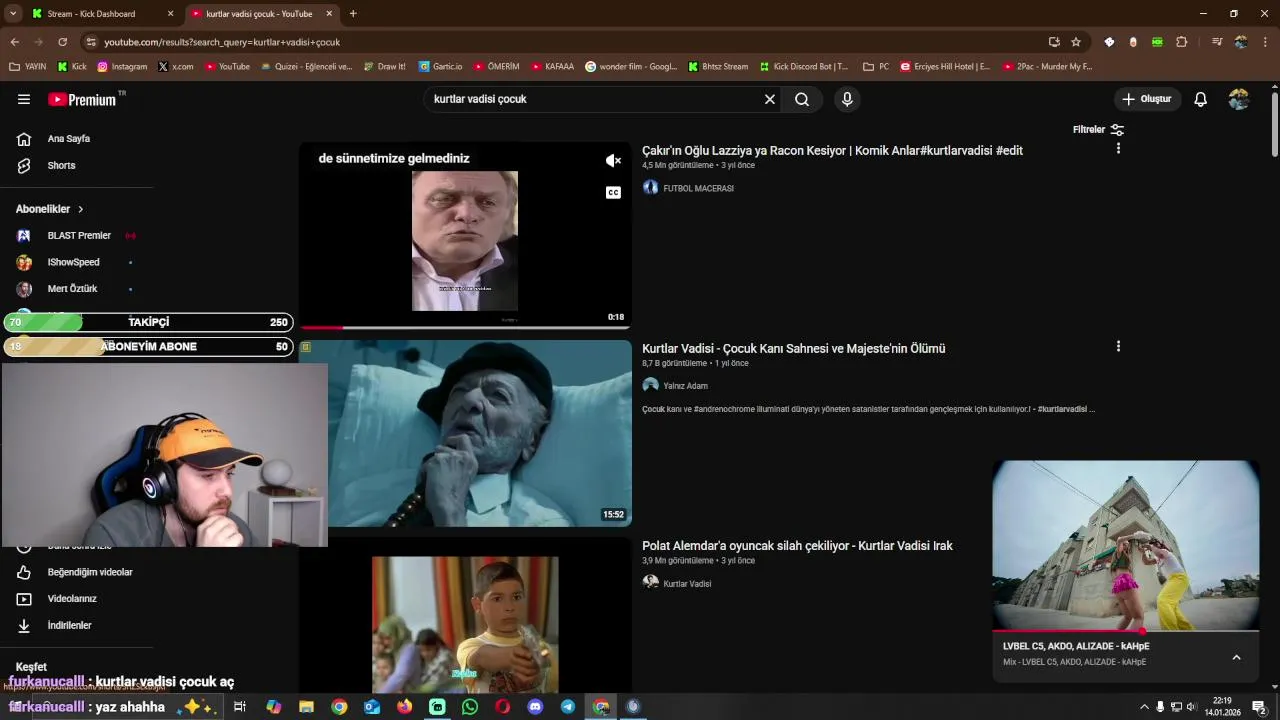Open Firefox from the taskbar
This screenshot has height=720, width=1280.
tap(404, 707)
